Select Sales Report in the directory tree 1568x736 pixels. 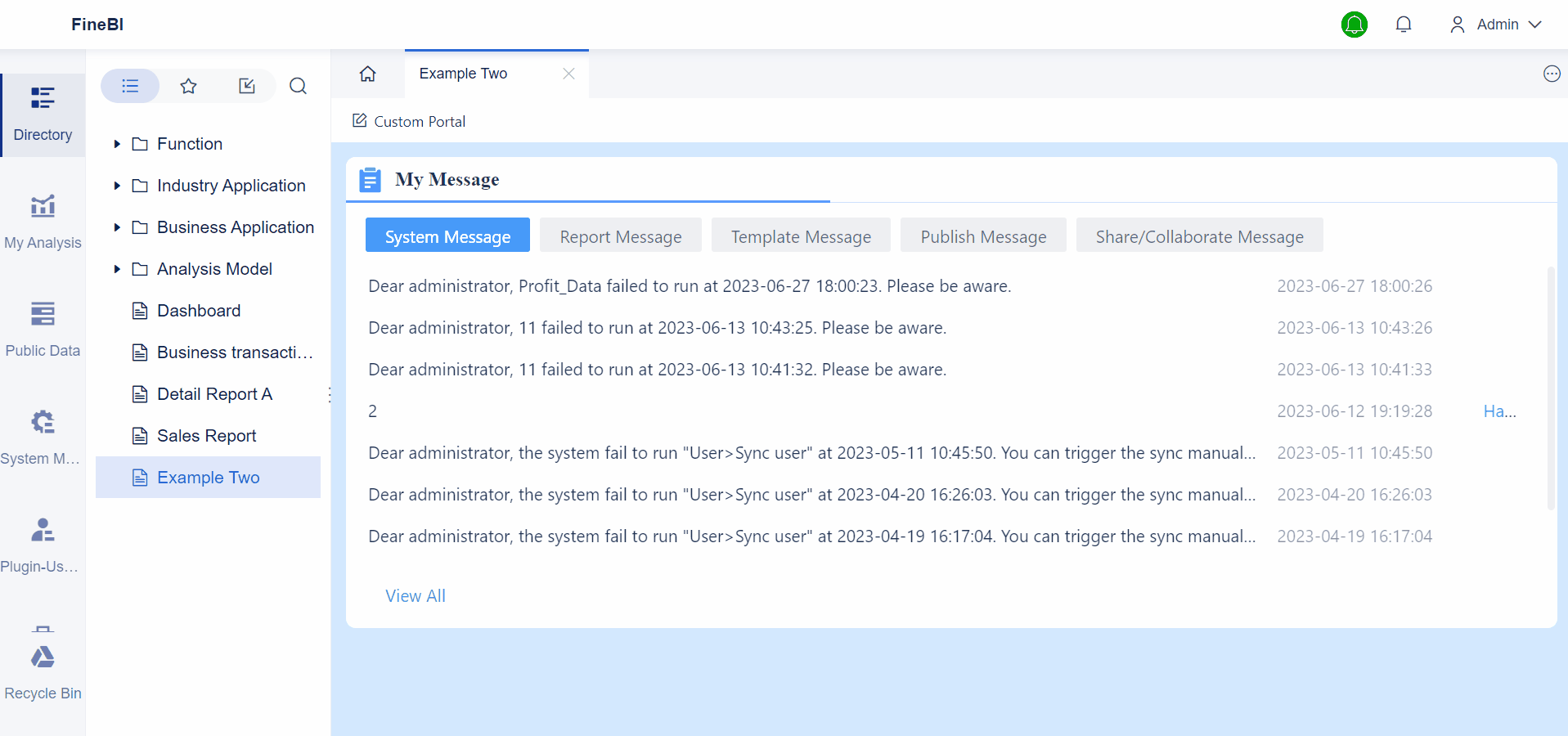point(206,435)
